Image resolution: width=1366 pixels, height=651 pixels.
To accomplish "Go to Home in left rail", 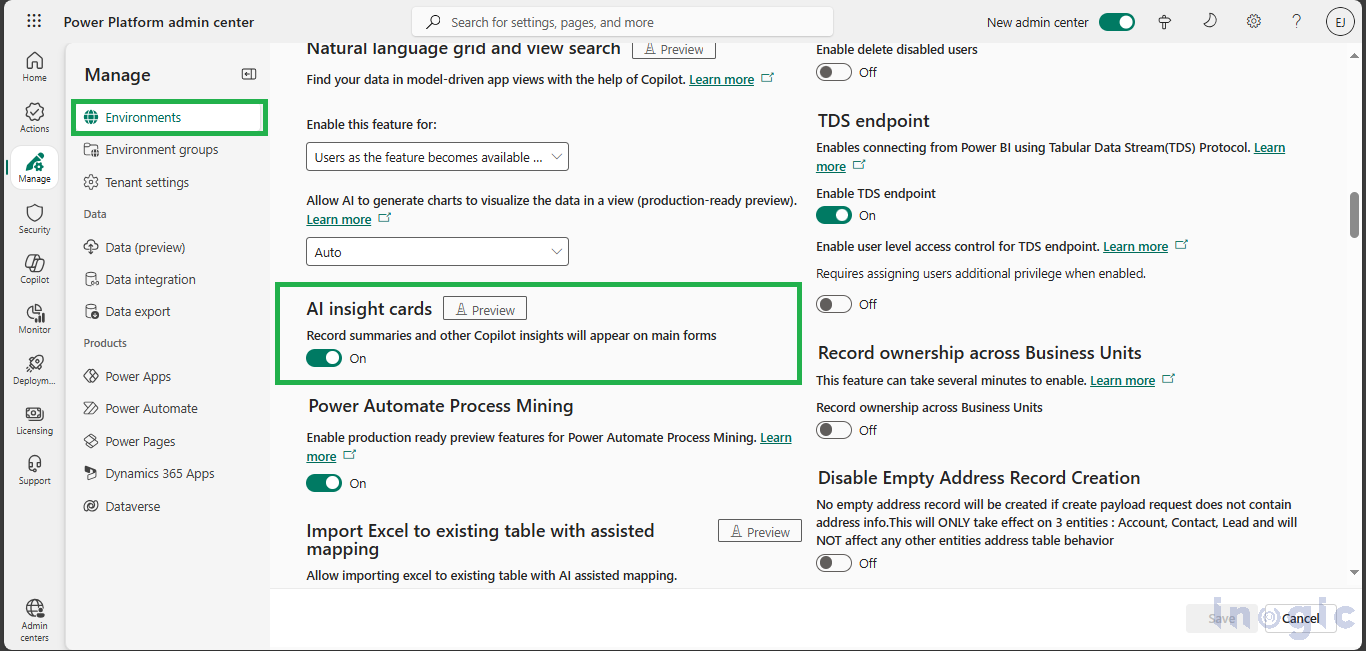I will click(34, 67).
